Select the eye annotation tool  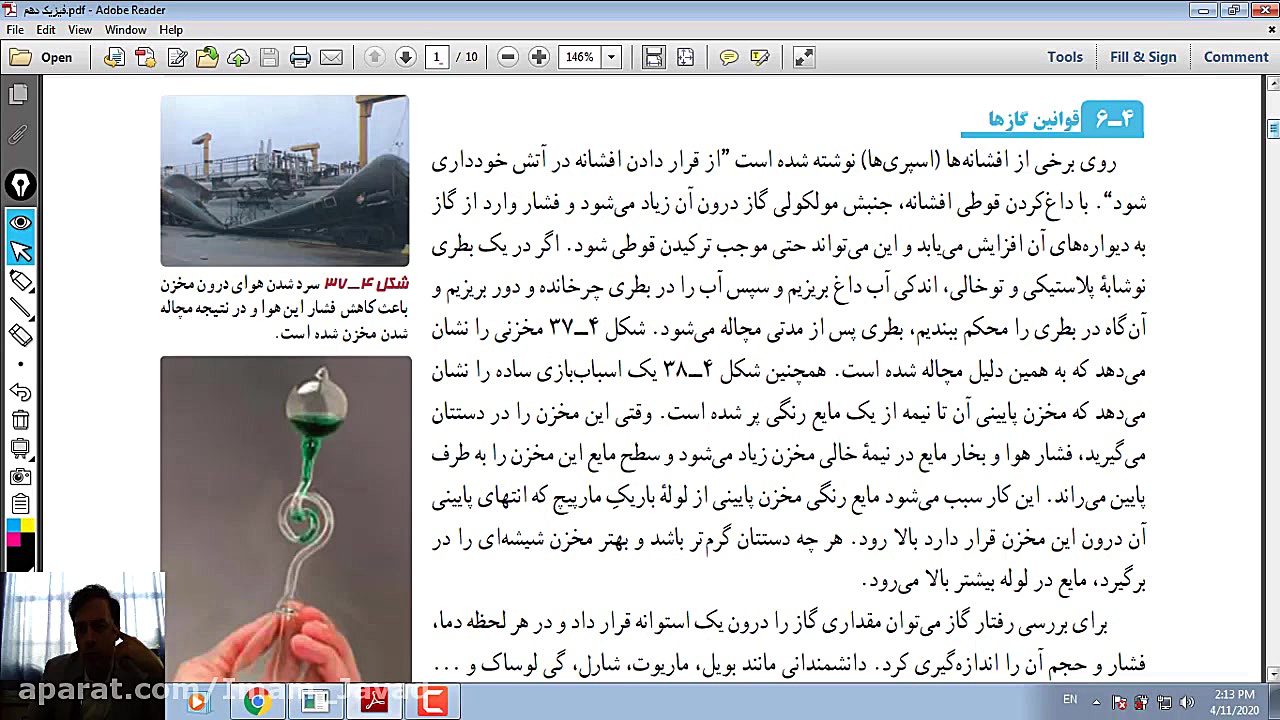click(x=21, y=222)
